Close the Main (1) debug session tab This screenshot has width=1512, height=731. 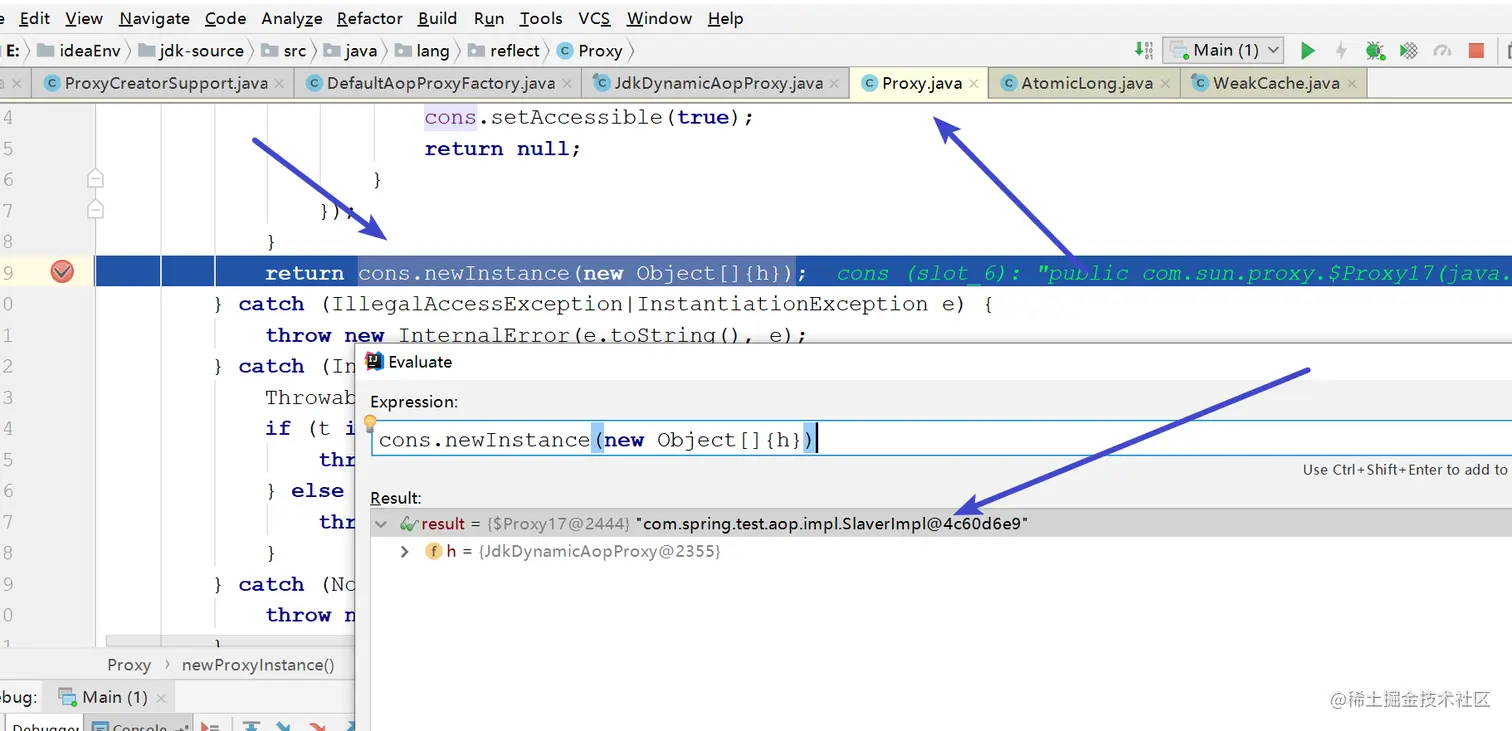[x=163, y=697]
